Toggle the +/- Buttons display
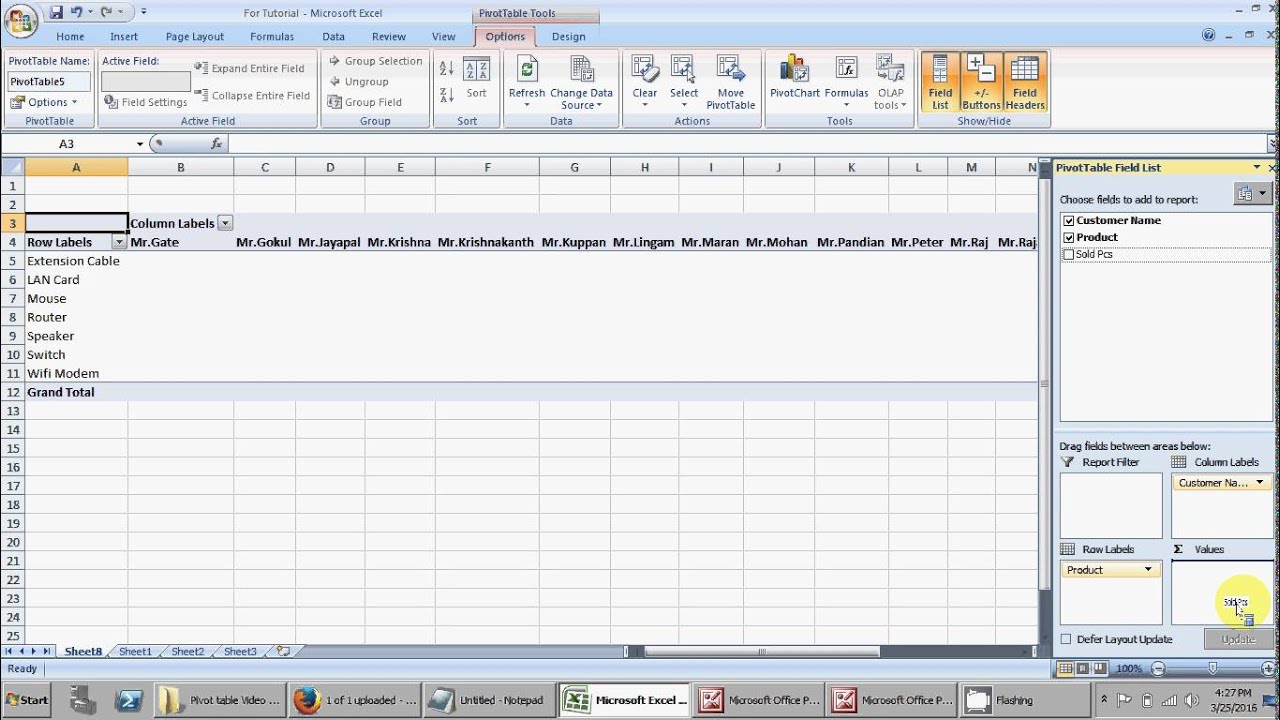 981,82
